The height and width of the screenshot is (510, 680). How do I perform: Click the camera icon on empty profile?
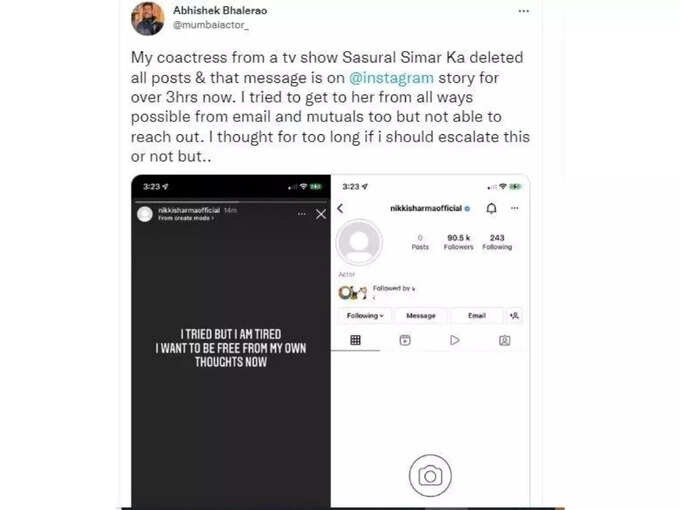(x=430, y=476)
